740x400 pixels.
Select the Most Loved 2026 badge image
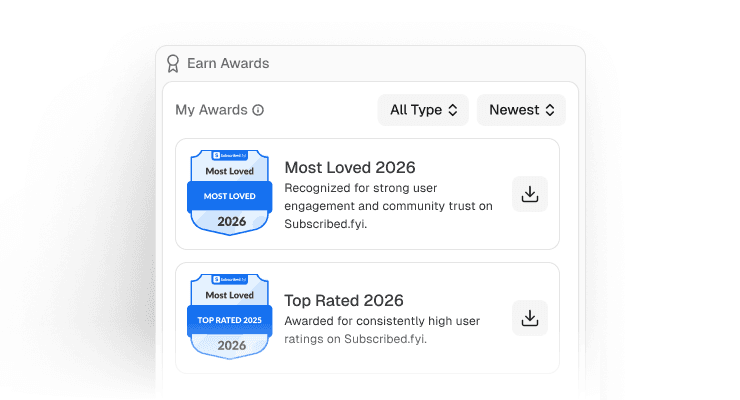coord(230,192)
